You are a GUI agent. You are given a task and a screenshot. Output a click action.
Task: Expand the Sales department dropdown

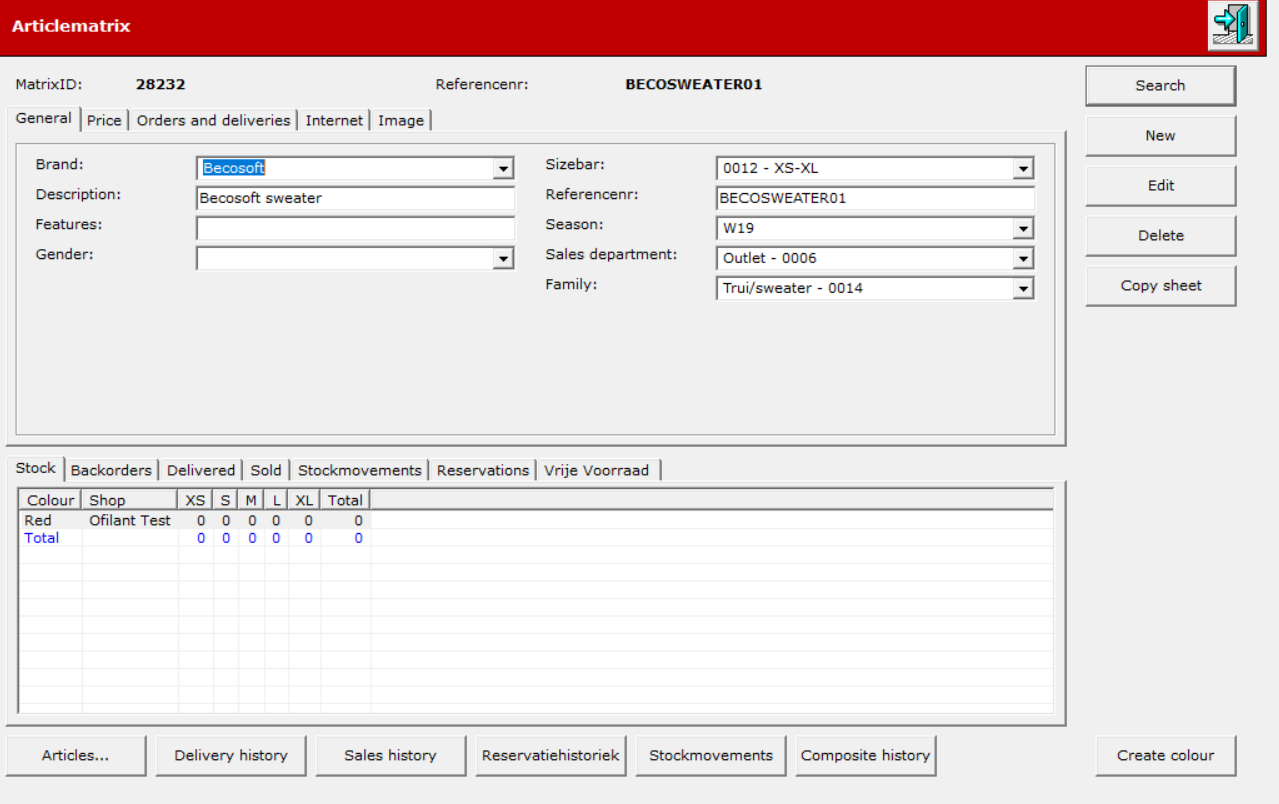[1023, 259]
